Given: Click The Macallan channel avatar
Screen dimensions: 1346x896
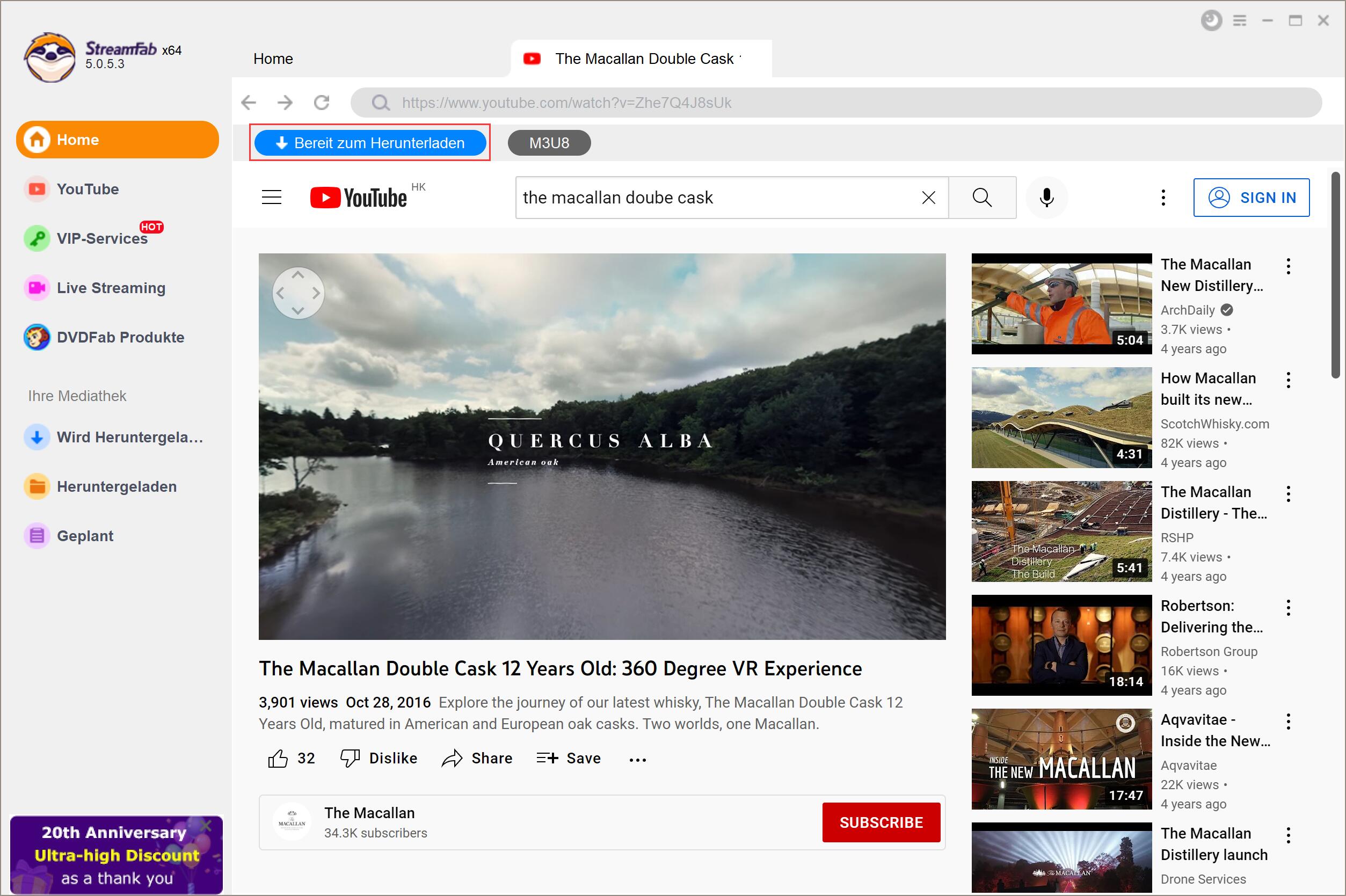Looking at the screenshot, I should pyautogui.click(x=292, y=822).
